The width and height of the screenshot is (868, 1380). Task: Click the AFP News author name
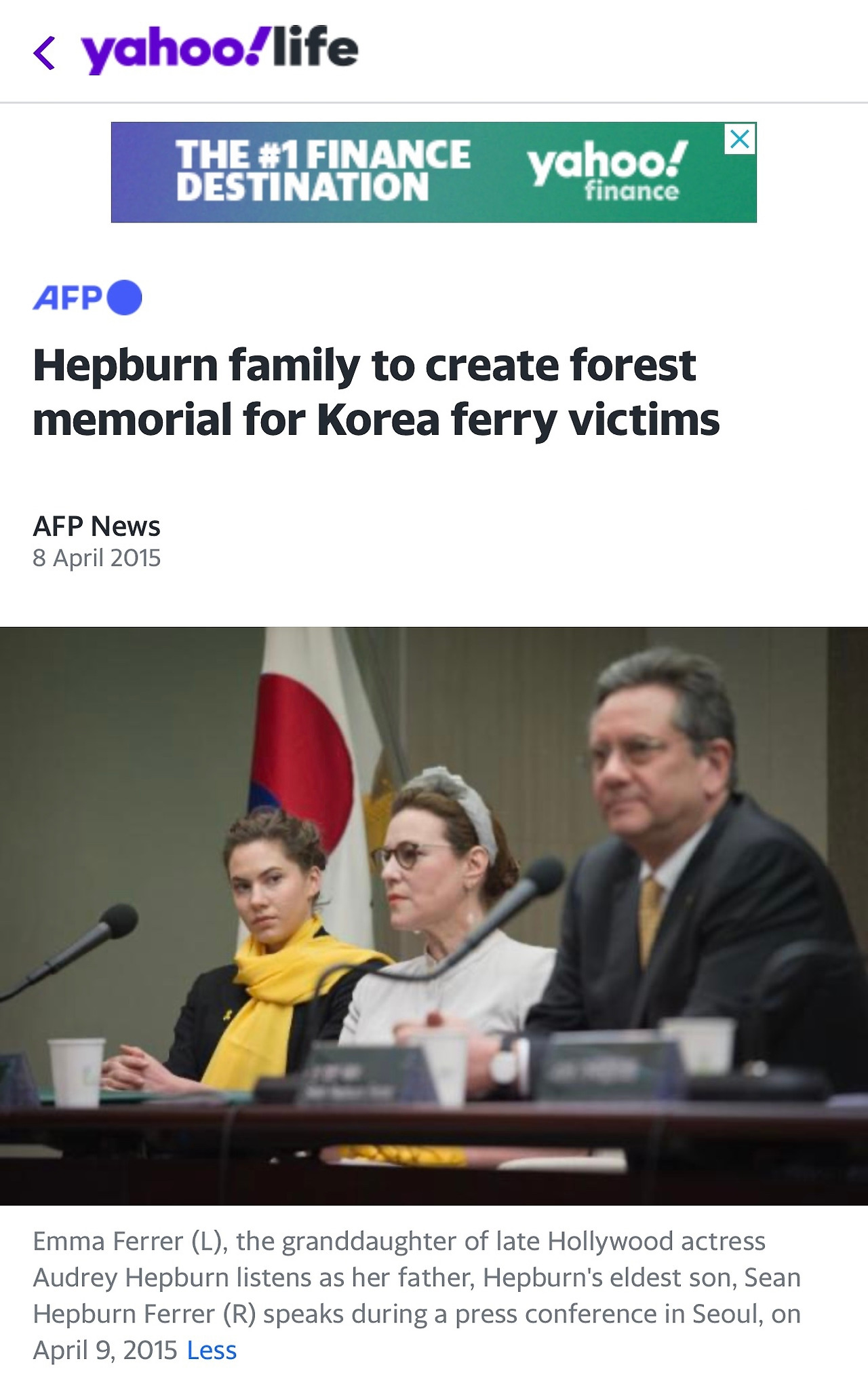tap(96, 526)
